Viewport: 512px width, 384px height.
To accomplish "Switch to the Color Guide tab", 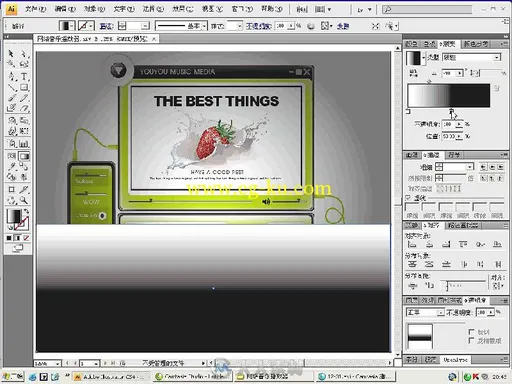I will [x=476, y=44].
